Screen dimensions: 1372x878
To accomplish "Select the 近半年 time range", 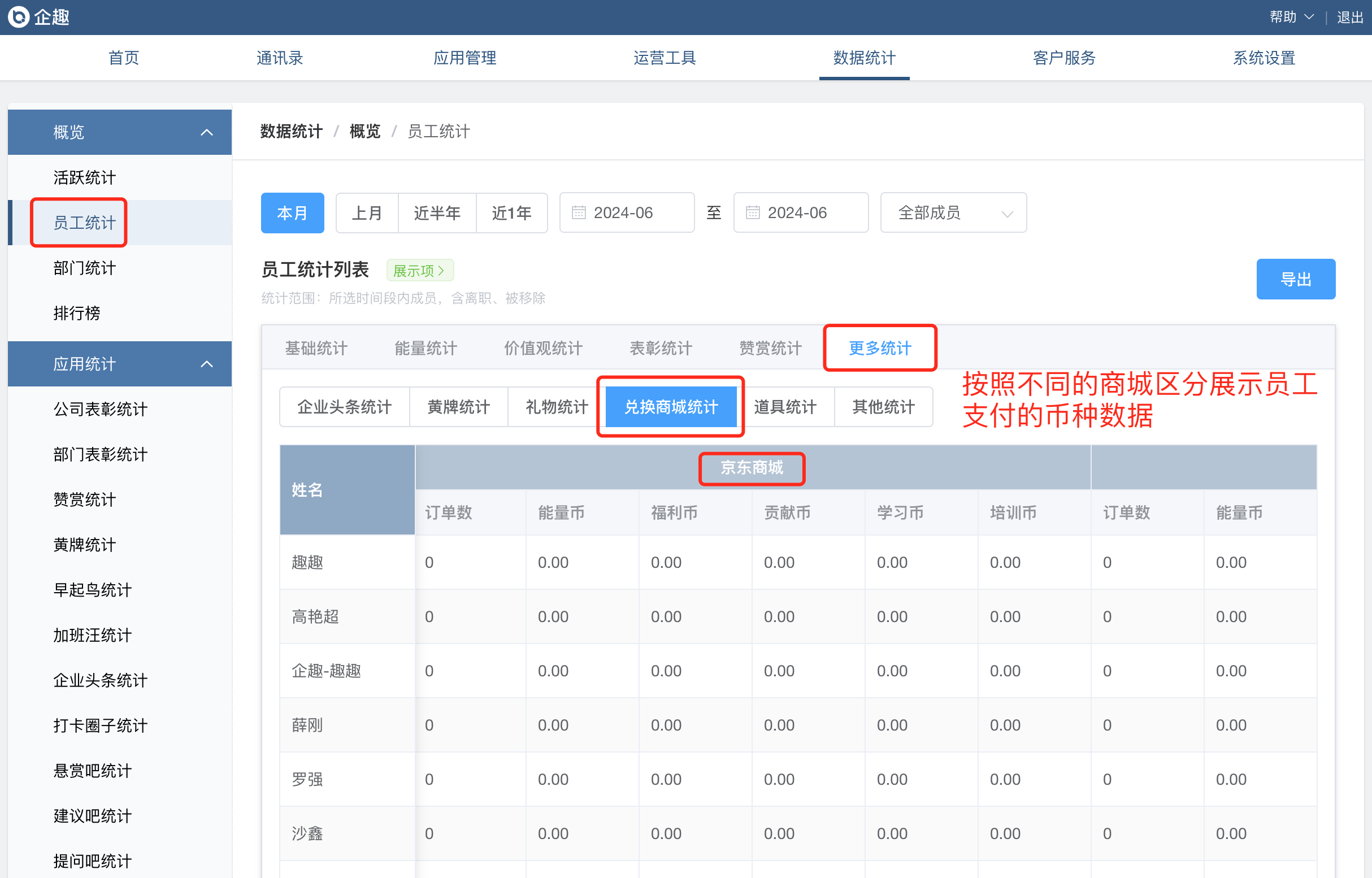I will pyautogui.click(x=437, y=212).
